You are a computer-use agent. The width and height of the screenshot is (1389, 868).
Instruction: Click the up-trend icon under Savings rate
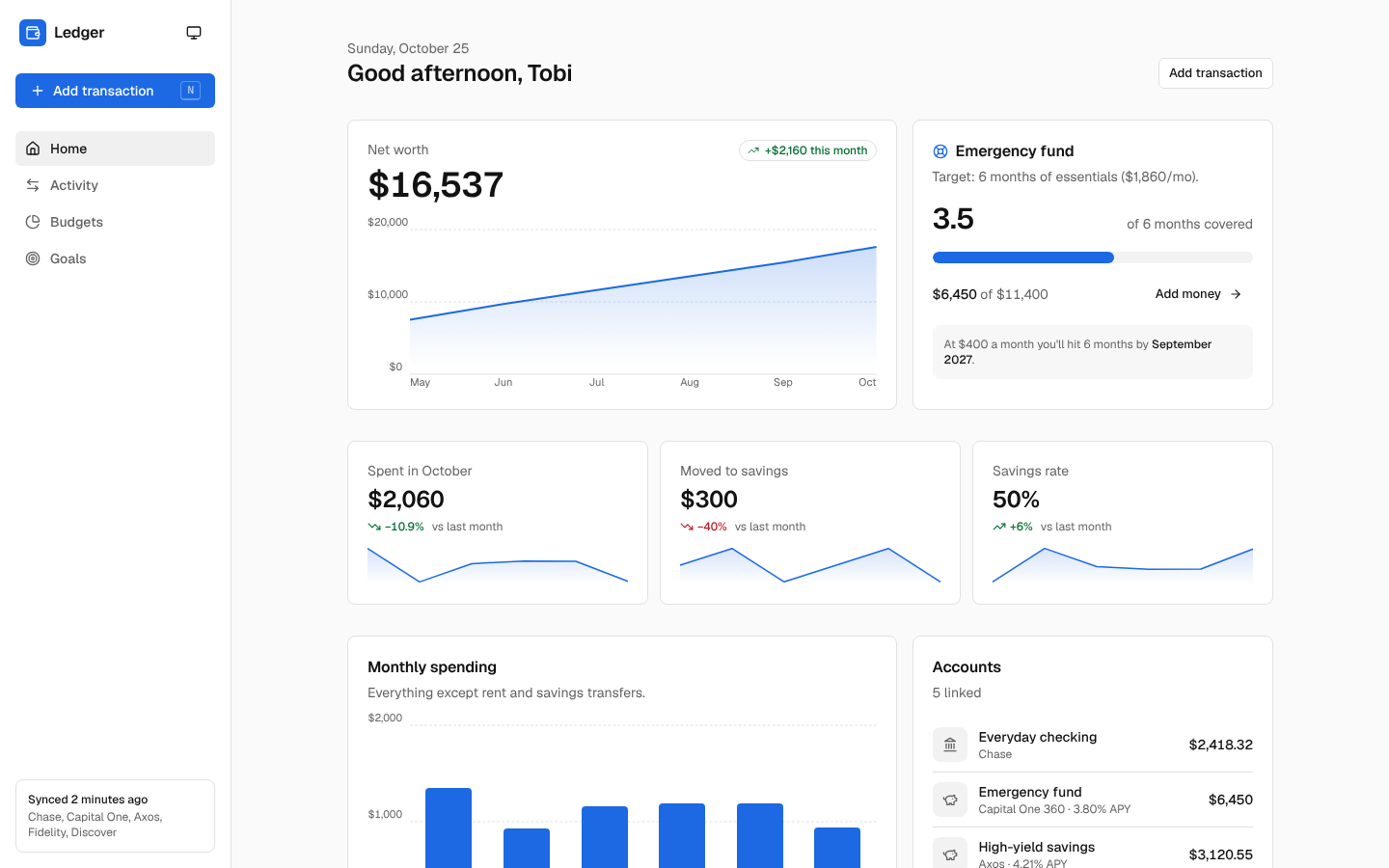click(x=999, y=527)
